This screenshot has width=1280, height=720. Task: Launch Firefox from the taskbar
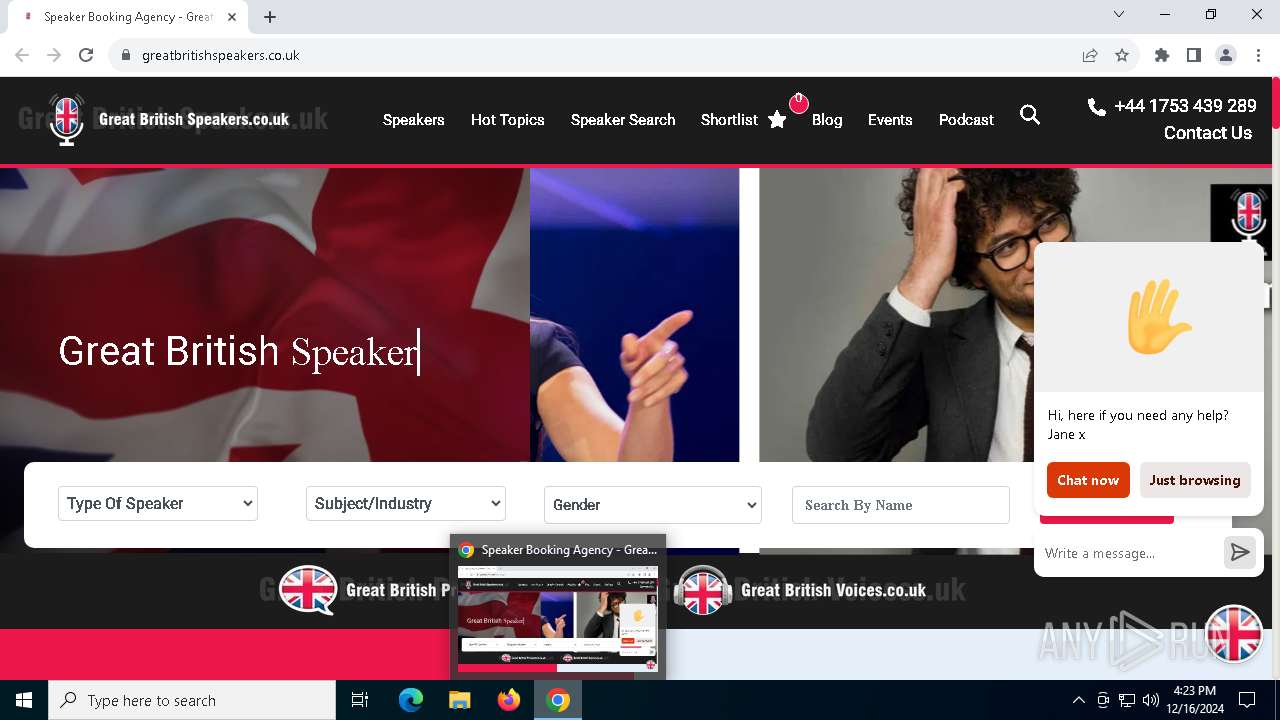[509, 700]
